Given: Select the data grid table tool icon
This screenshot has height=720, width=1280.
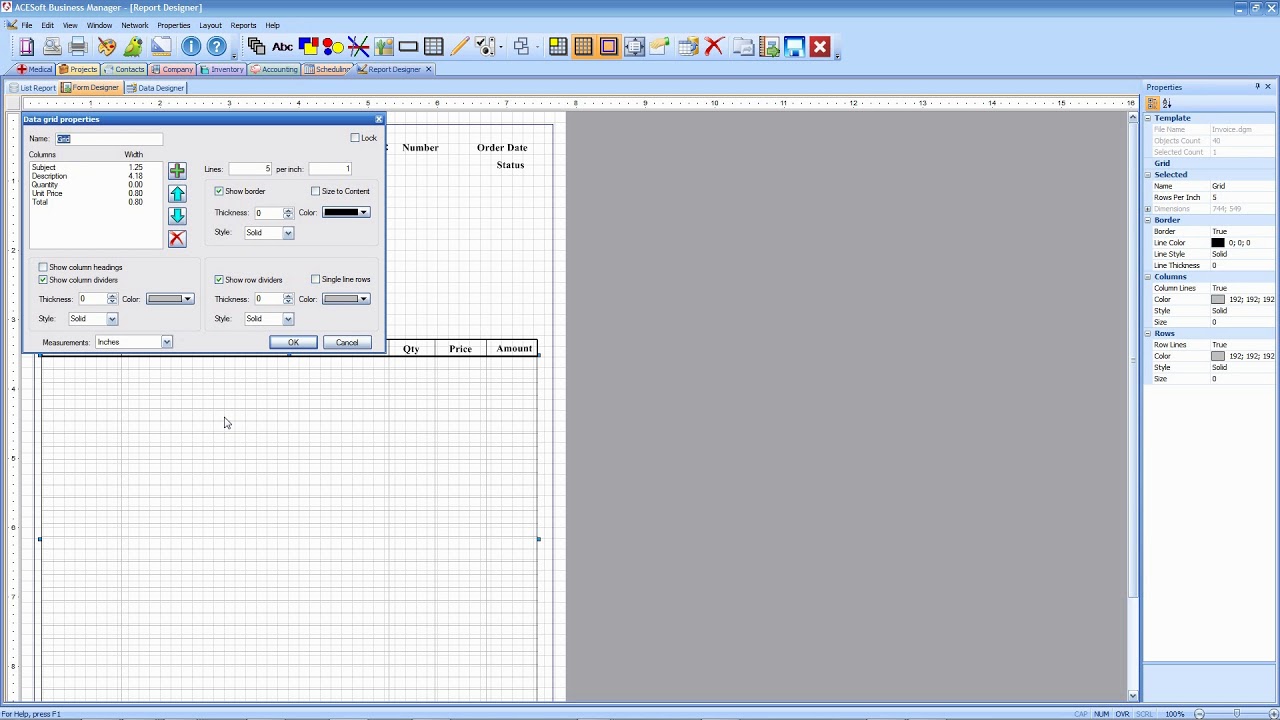Looking at the screenshot, I should click(433, 46).
